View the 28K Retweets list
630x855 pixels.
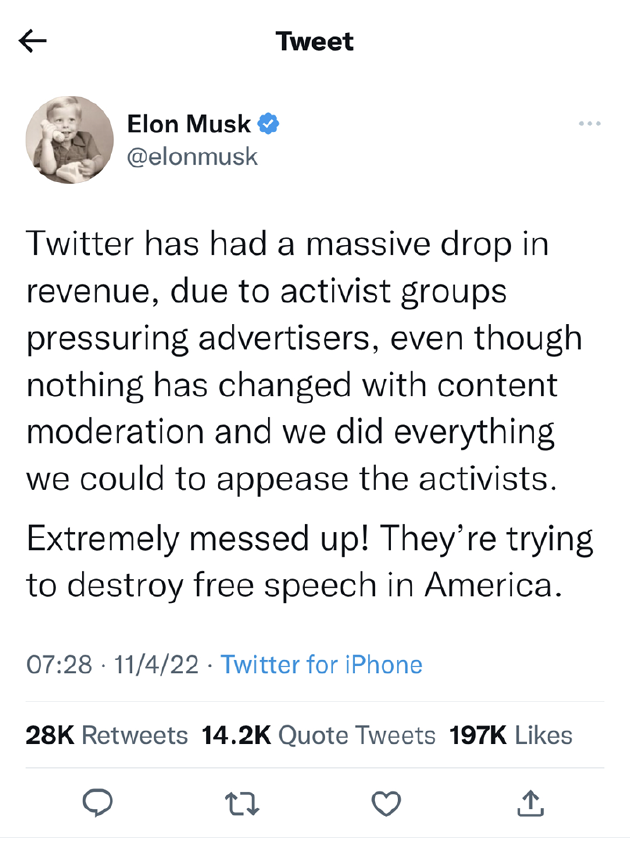click(107, 736)
